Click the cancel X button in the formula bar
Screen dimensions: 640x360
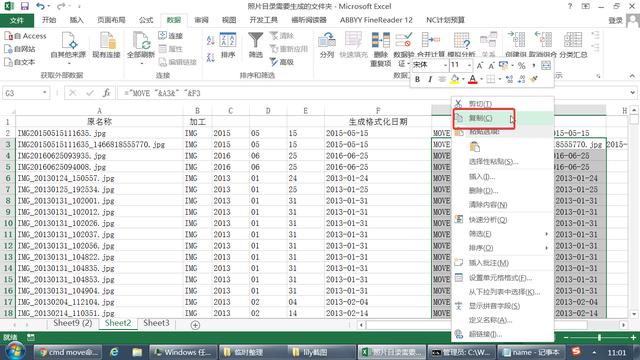tap(73, 93)
